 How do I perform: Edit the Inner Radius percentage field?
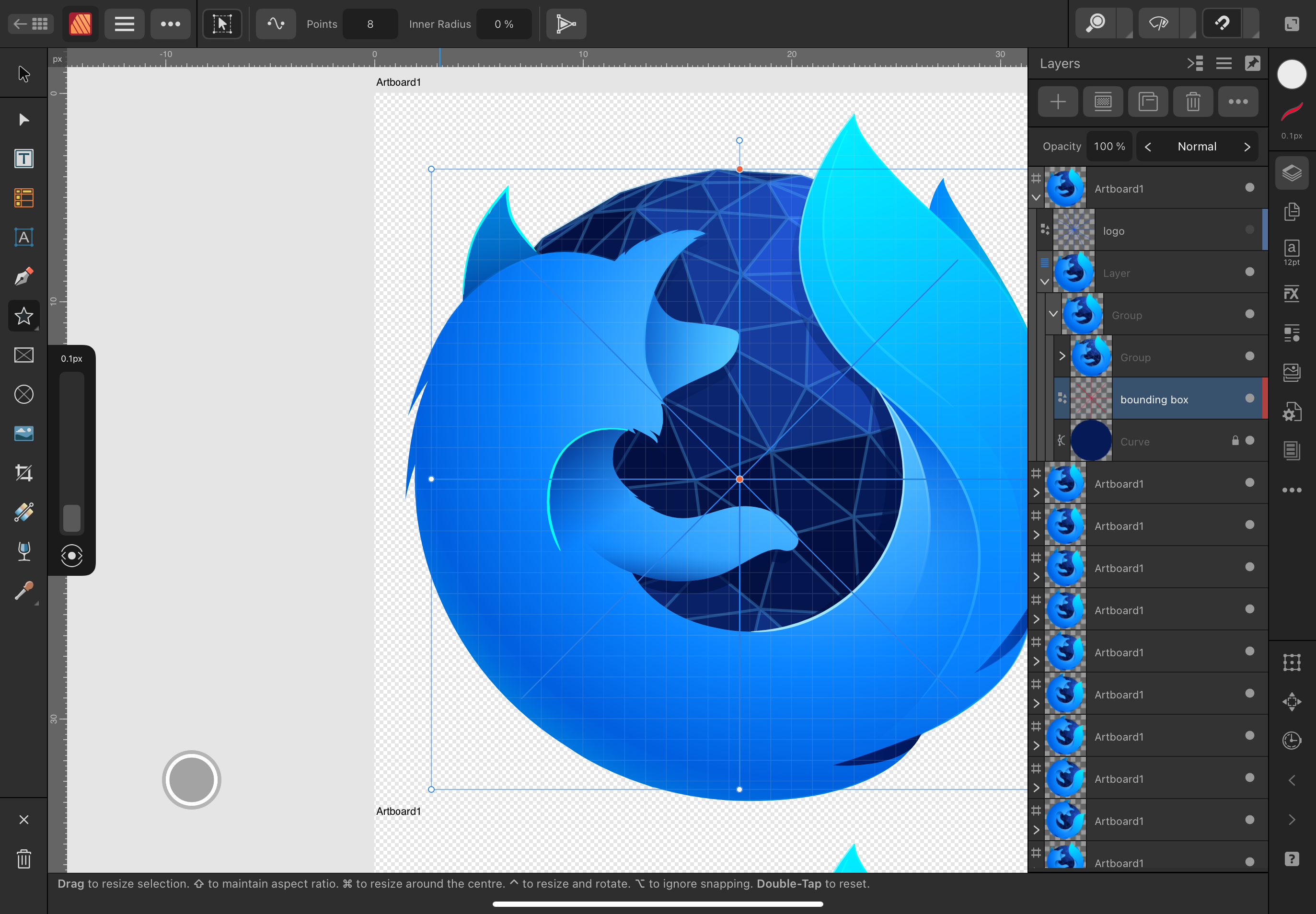[504, 24]
